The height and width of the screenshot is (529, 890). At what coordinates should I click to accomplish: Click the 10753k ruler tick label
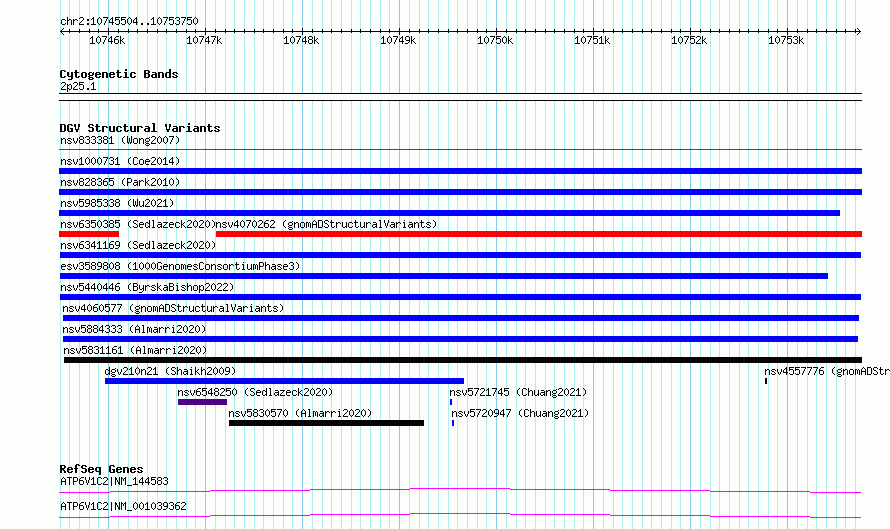coord(786,40)
